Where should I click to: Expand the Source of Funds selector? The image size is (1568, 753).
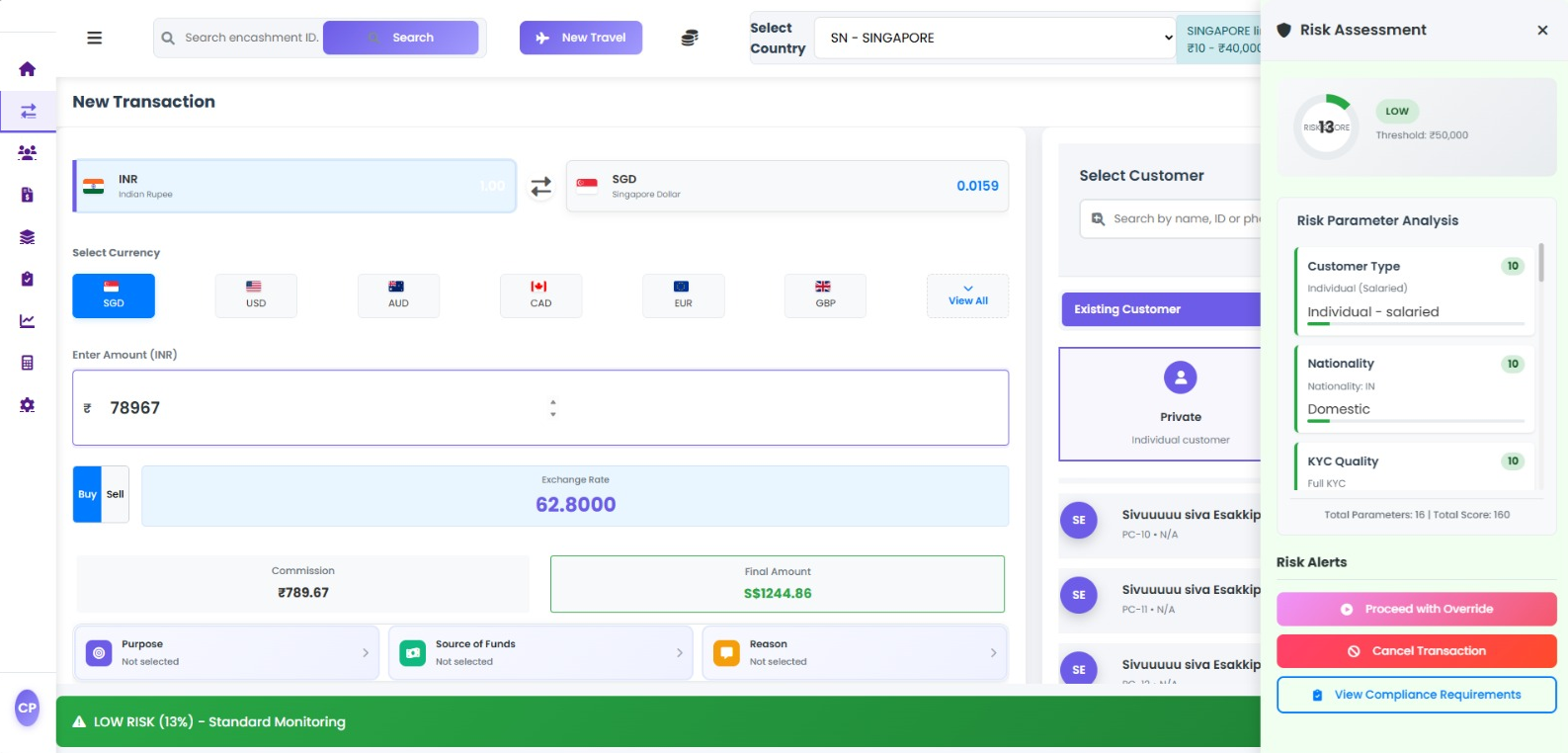[540, 652]
